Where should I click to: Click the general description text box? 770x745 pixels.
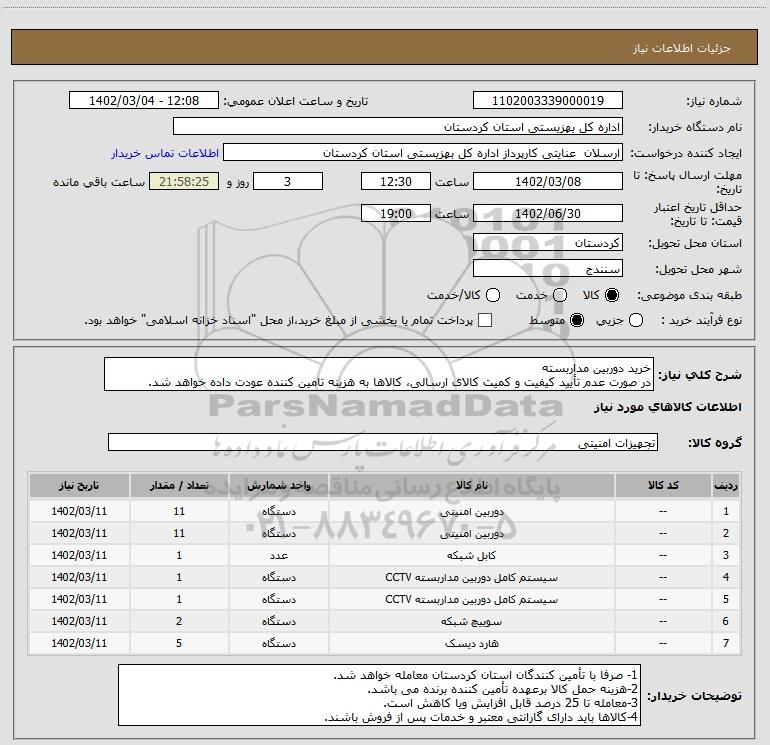pos(379,375)
